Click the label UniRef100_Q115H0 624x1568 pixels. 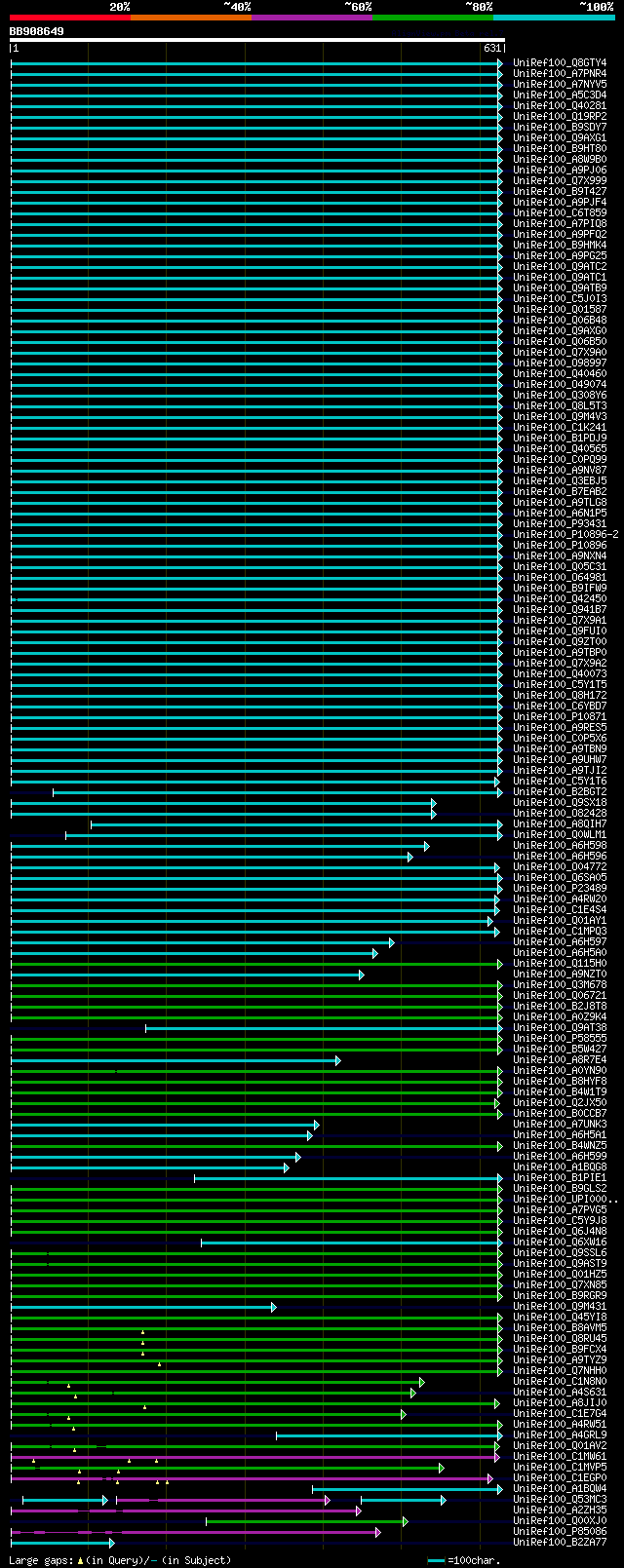pyautogui.click(x=560, y=964)
